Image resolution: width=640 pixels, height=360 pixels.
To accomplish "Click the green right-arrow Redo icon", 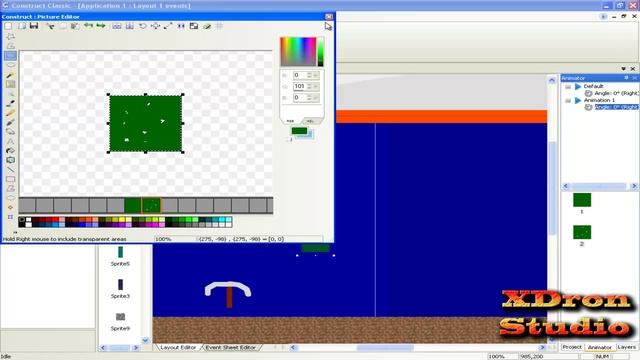I will (101, 26).
